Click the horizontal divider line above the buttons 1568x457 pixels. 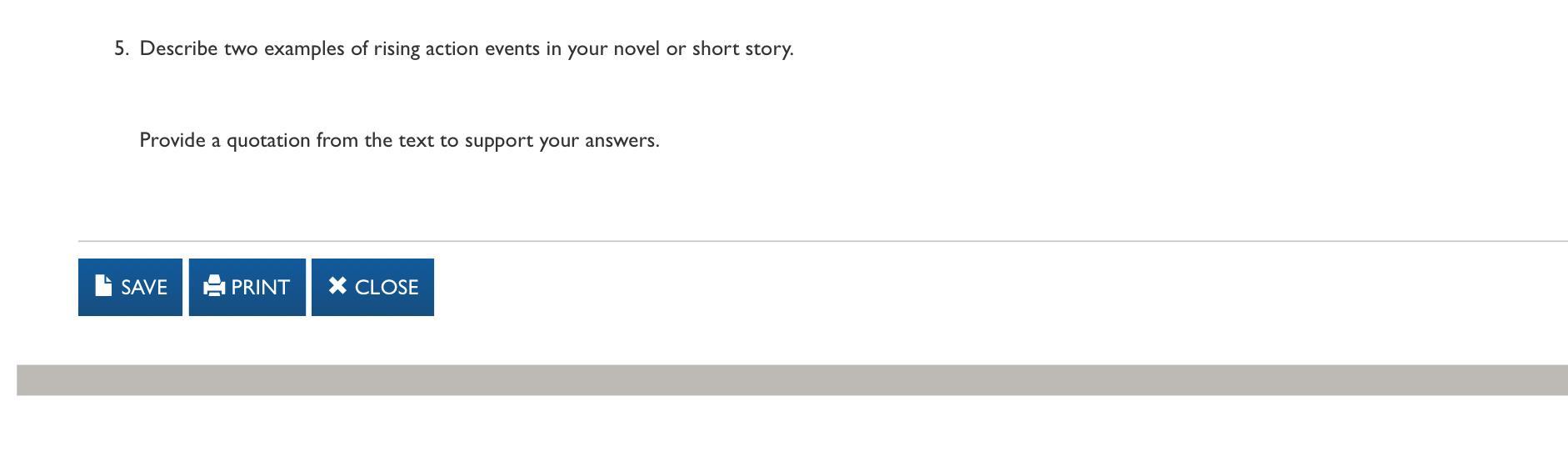pyautogui.click(x=791, y=241)
